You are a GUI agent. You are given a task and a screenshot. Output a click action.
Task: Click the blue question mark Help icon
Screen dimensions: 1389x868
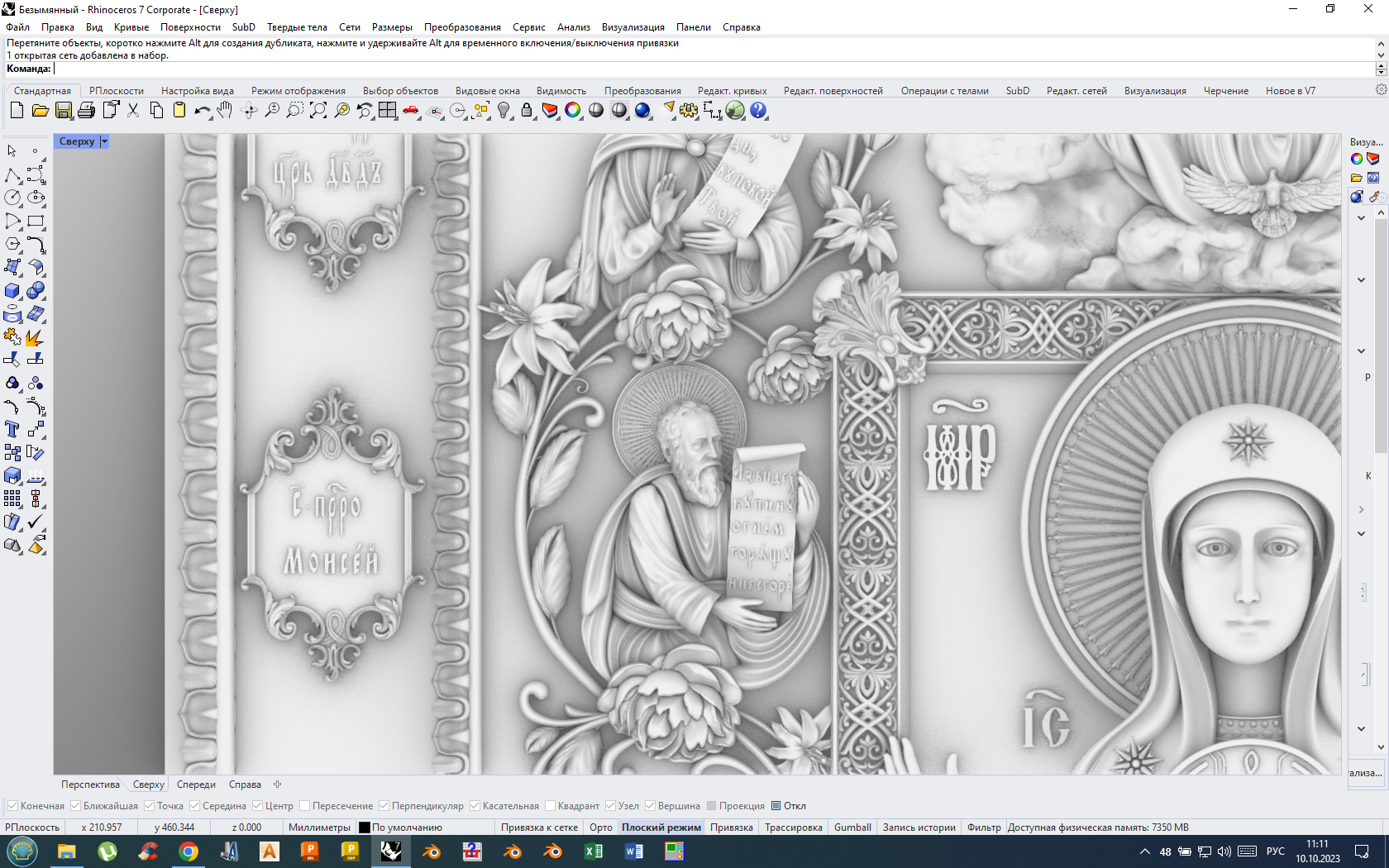(758, 110)
